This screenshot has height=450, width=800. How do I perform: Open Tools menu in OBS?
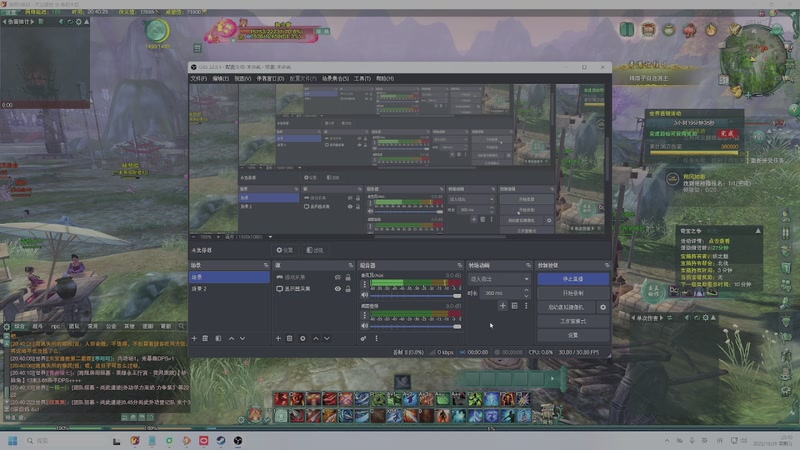coord(362,79)
